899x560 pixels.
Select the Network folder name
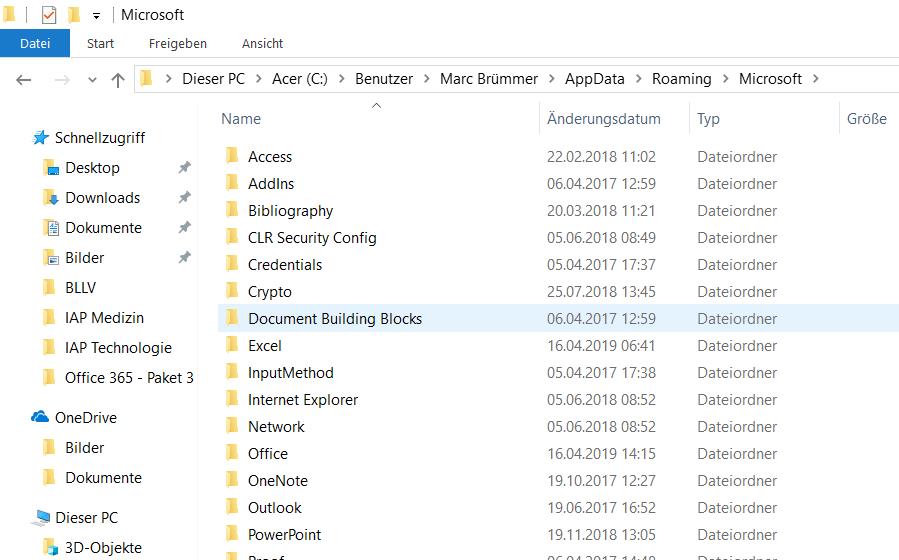276,427
